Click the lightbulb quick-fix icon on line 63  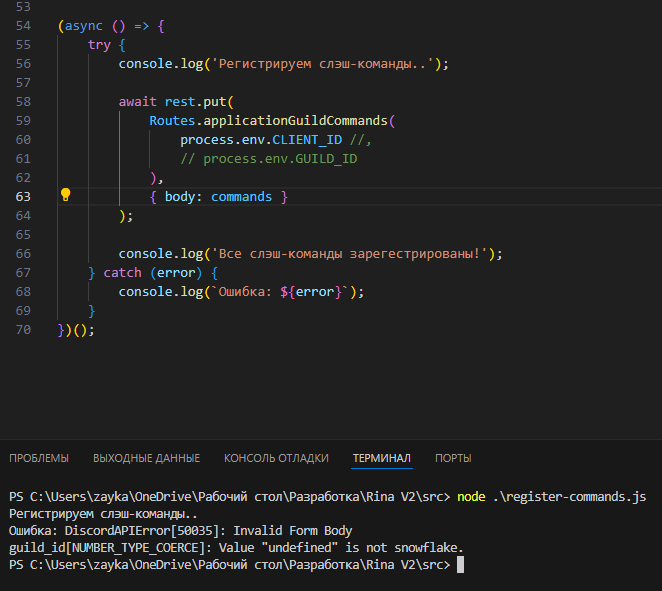tap(65, 195)
